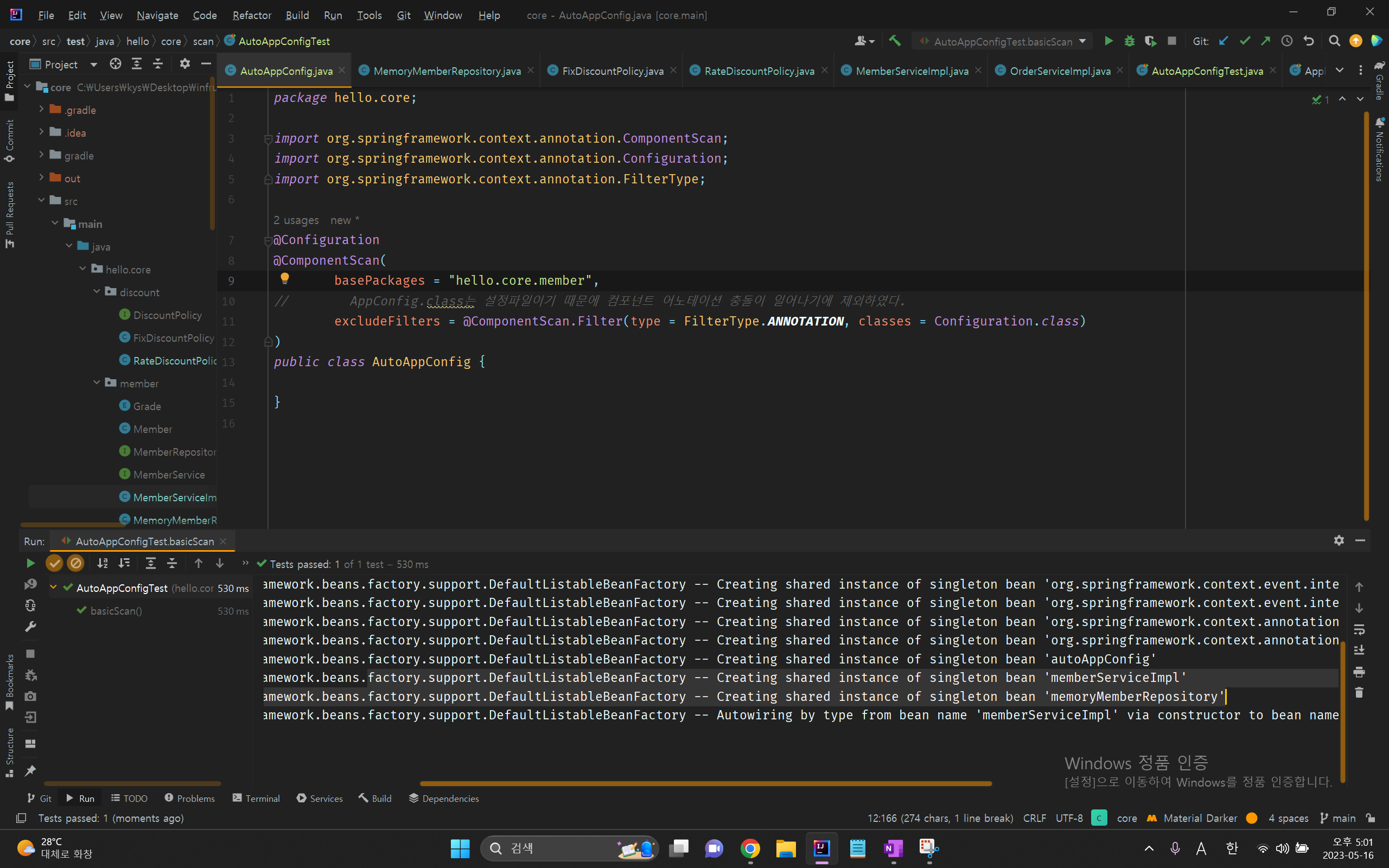Expand the out folder in the project tree
The height and width of the screenshot is (868, 1389).
point(41,178)
